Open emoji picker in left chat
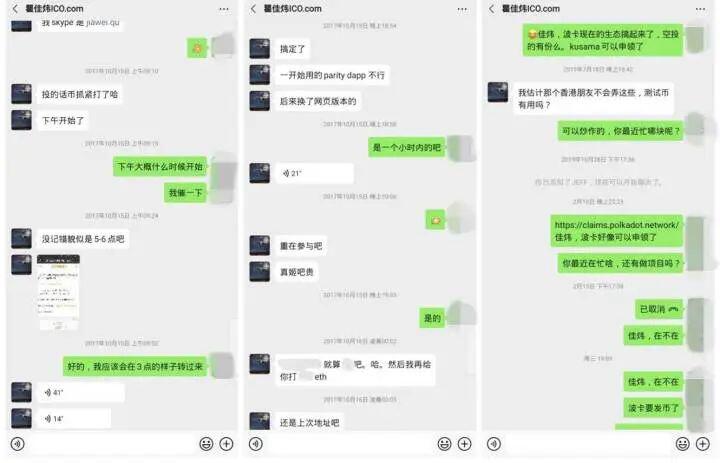720x463 pixels. click(x=206, y=444)
